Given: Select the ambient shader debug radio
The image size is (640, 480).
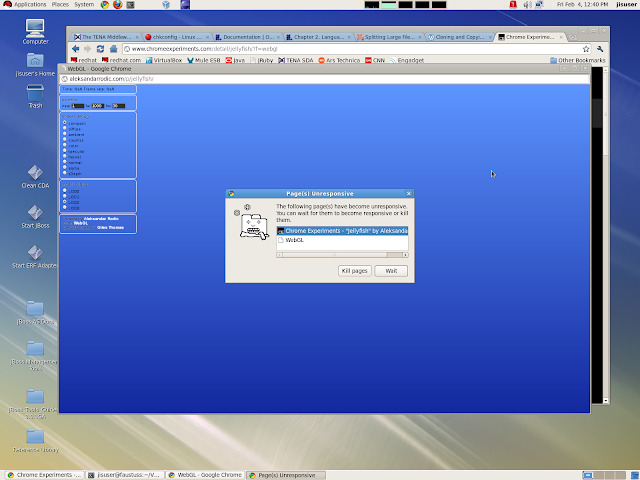Looking at the screenshot, I should click(x=64, y=134).
